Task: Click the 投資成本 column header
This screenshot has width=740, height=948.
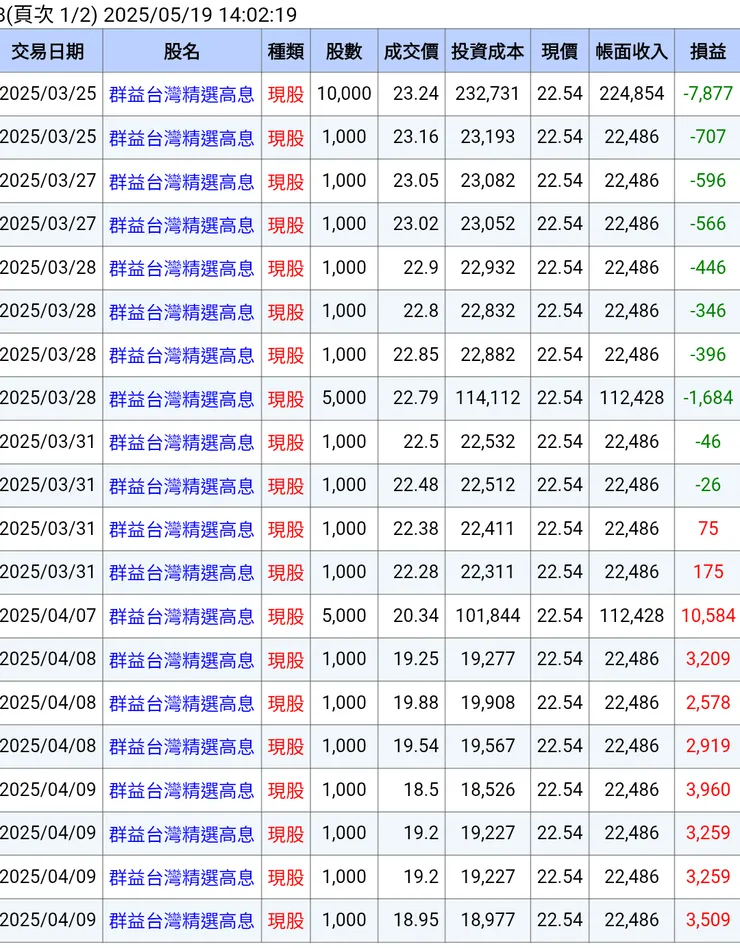Action: (487, 51)
